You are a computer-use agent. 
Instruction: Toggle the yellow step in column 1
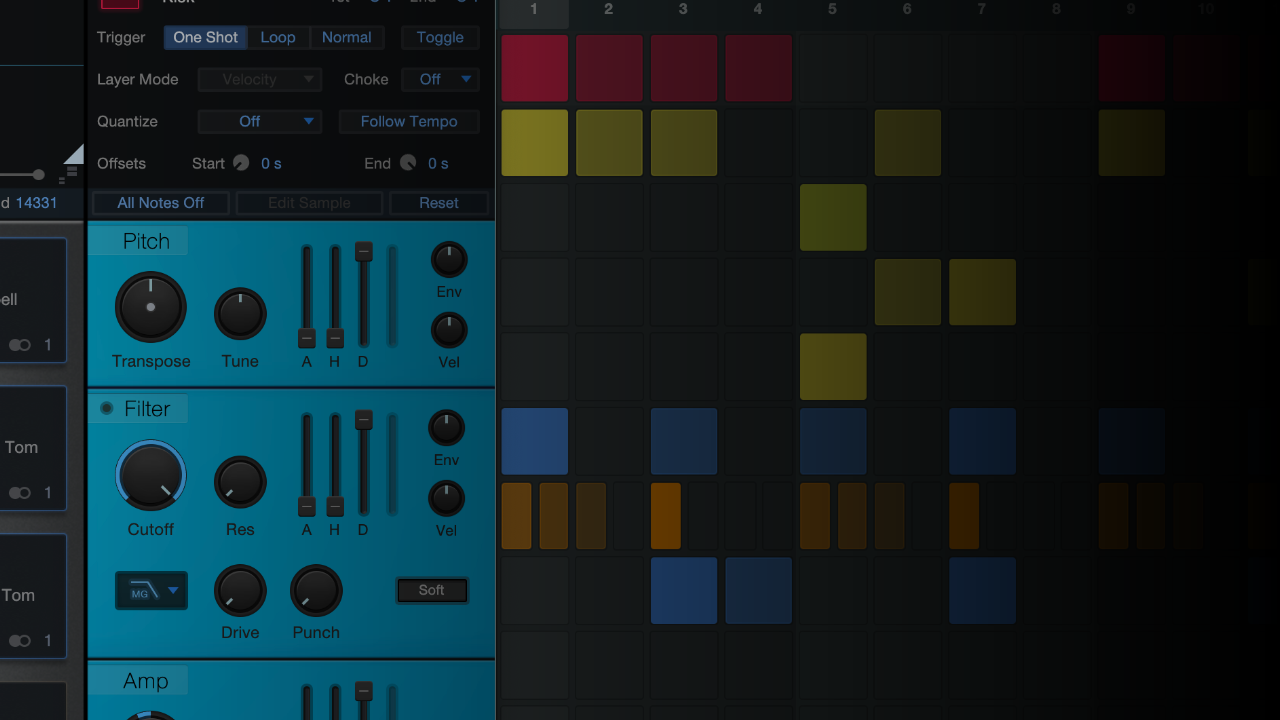[x=535, y=143]
